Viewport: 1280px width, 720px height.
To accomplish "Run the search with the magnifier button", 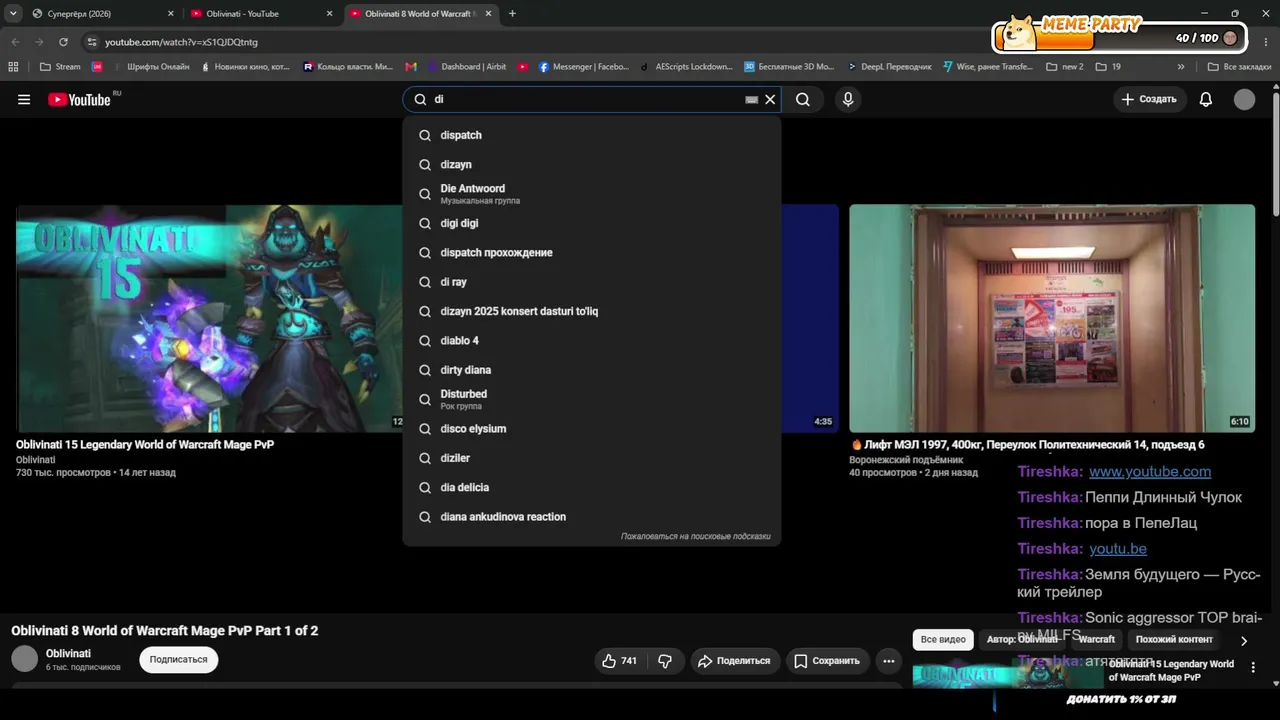I will coord(803,99).
